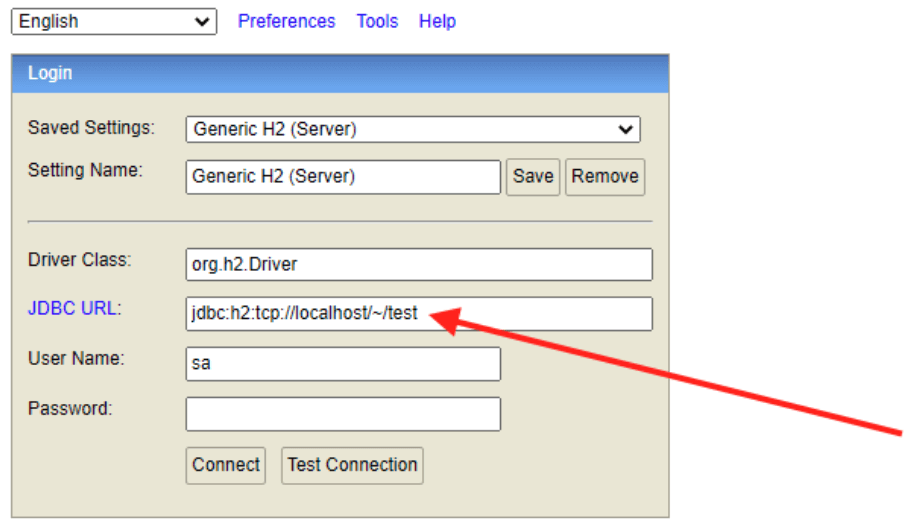
Task: Click the Setting Name input field
Action: tap(343, 177)
